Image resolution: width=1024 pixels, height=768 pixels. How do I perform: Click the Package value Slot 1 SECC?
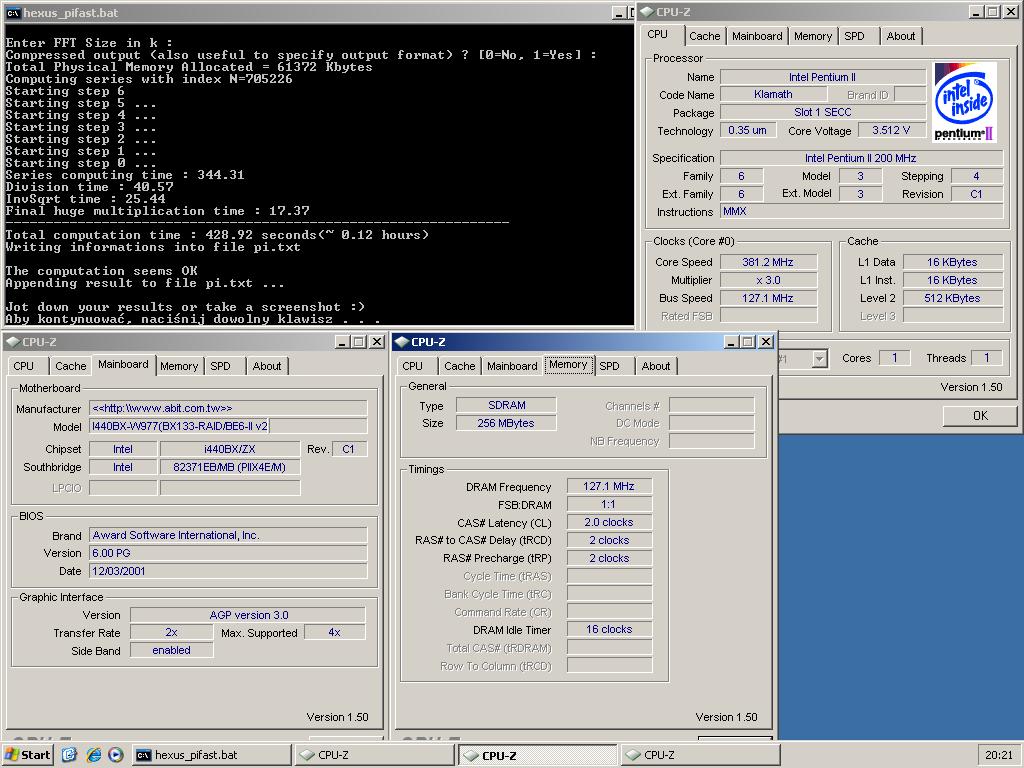[822, 112]
